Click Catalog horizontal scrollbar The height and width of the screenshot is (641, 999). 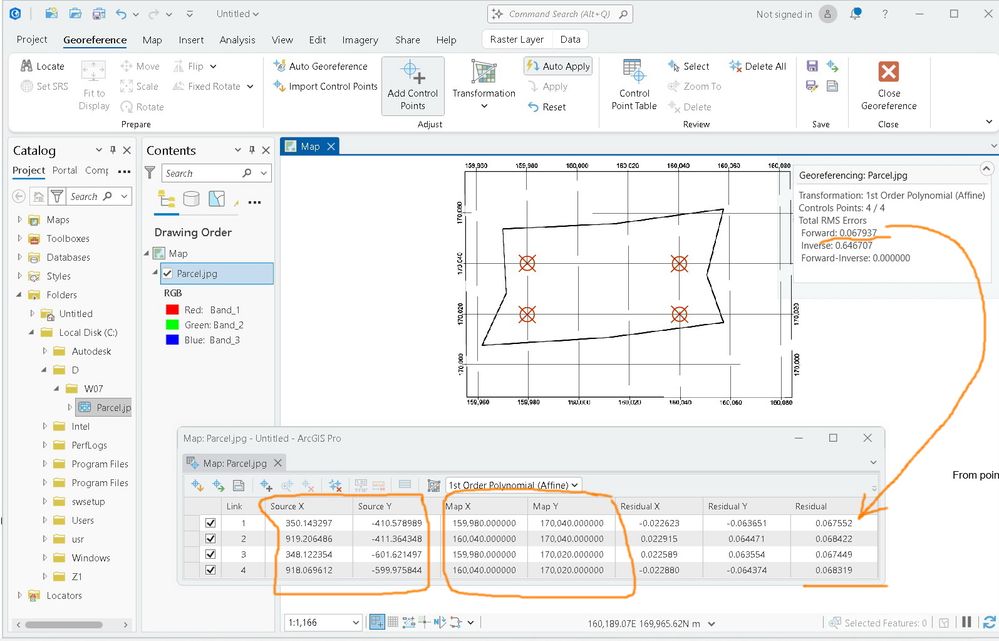pyautogui.click(x=64, y=625)
